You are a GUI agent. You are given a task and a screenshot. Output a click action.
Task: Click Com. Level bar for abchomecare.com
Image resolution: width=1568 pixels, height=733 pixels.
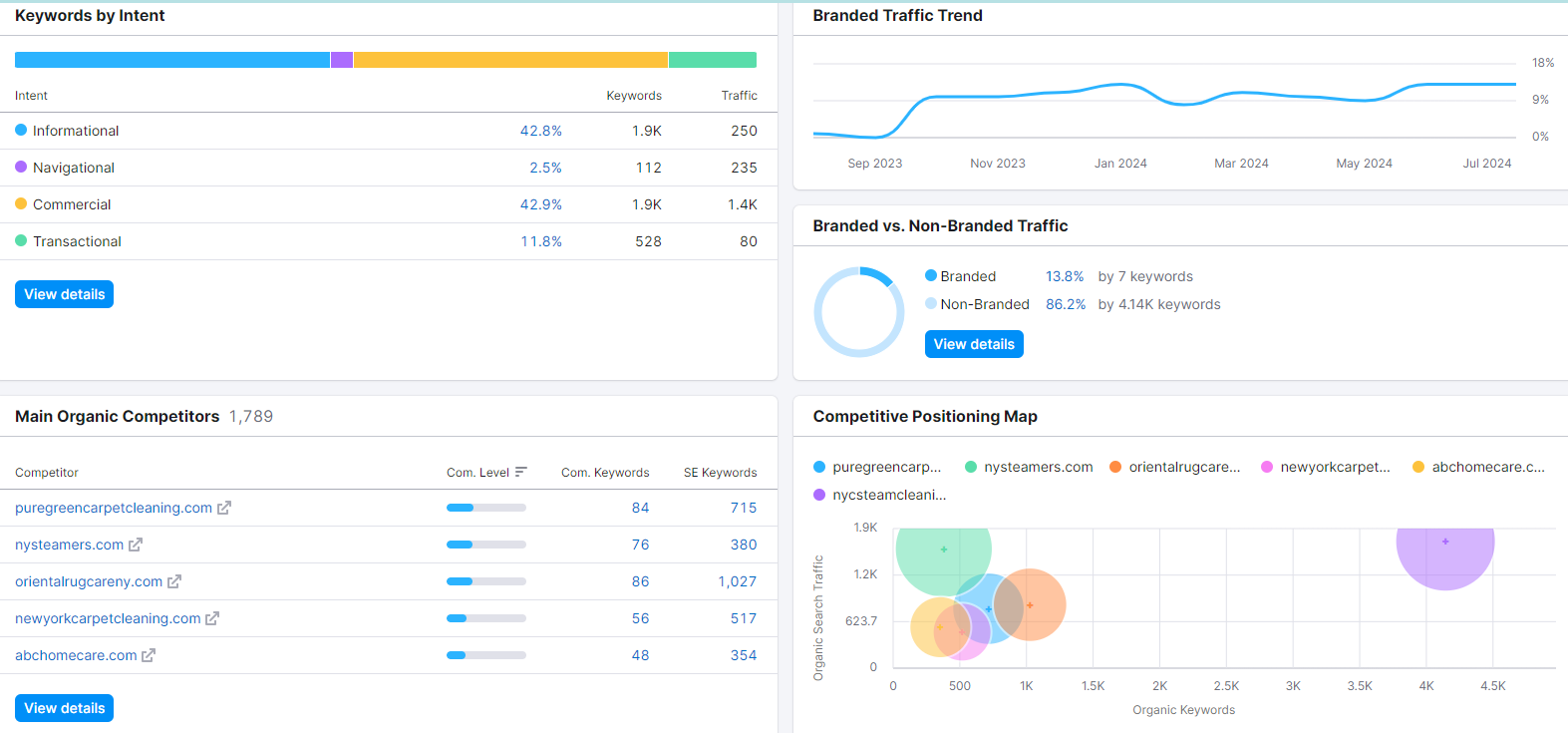(x=486, y=655)
